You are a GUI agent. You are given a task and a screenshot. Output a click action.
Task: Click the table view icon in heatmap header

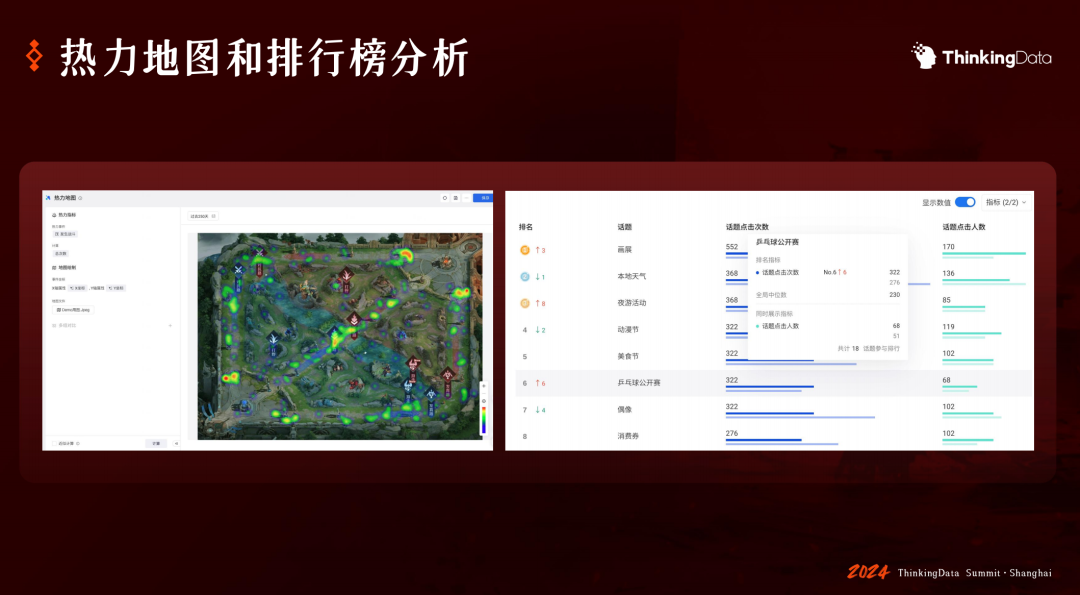[455, 198]
